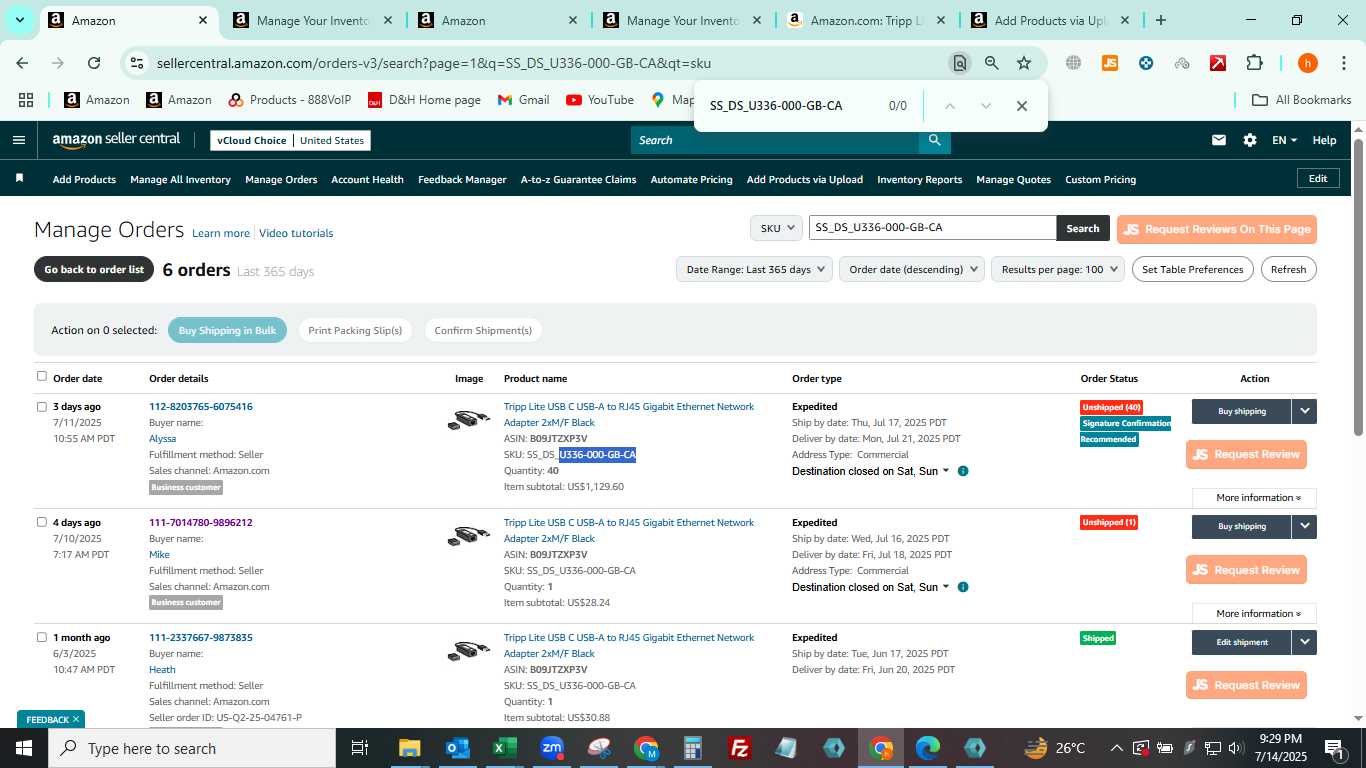Viewport: 1366px width, 768px height.
Task: Select the checkbox for order 112-8203765-6075416
Action: click(x=42, y=406)
